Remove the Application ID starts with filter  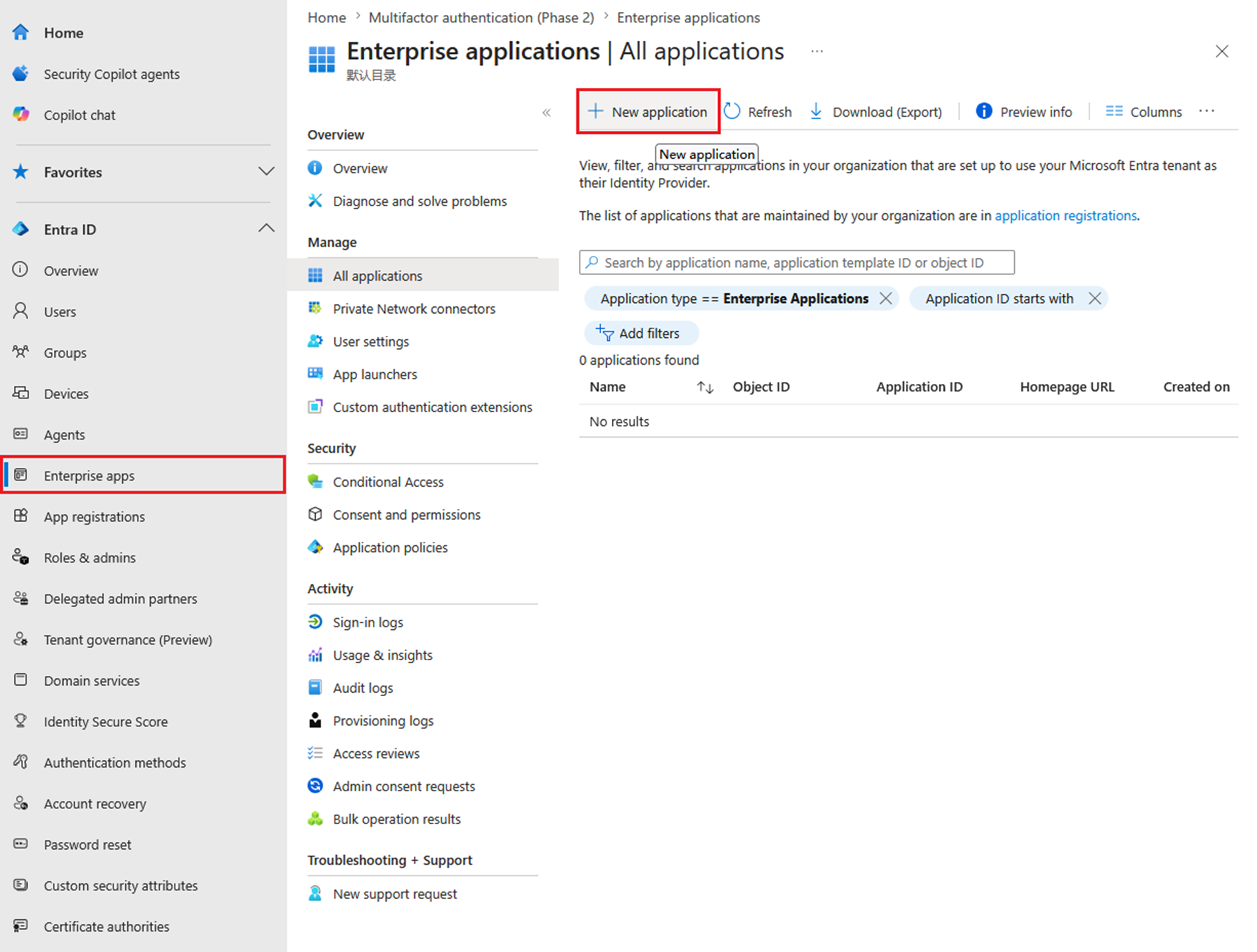point(1094,299)
